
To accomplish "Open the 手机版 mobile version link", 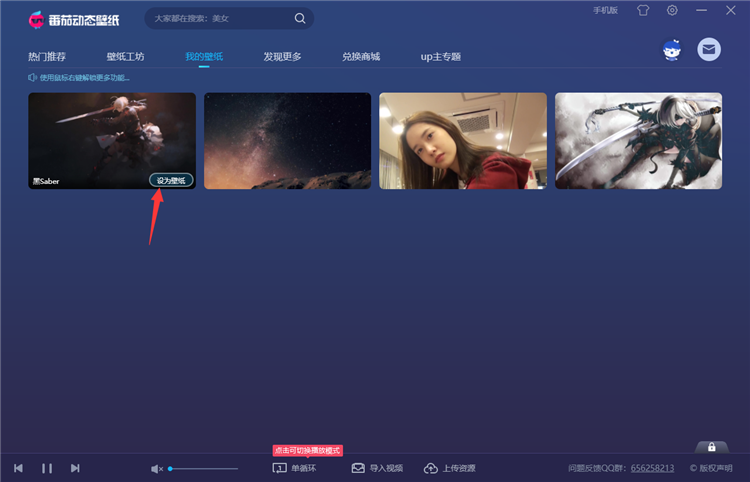I will (x=606, y=10).
